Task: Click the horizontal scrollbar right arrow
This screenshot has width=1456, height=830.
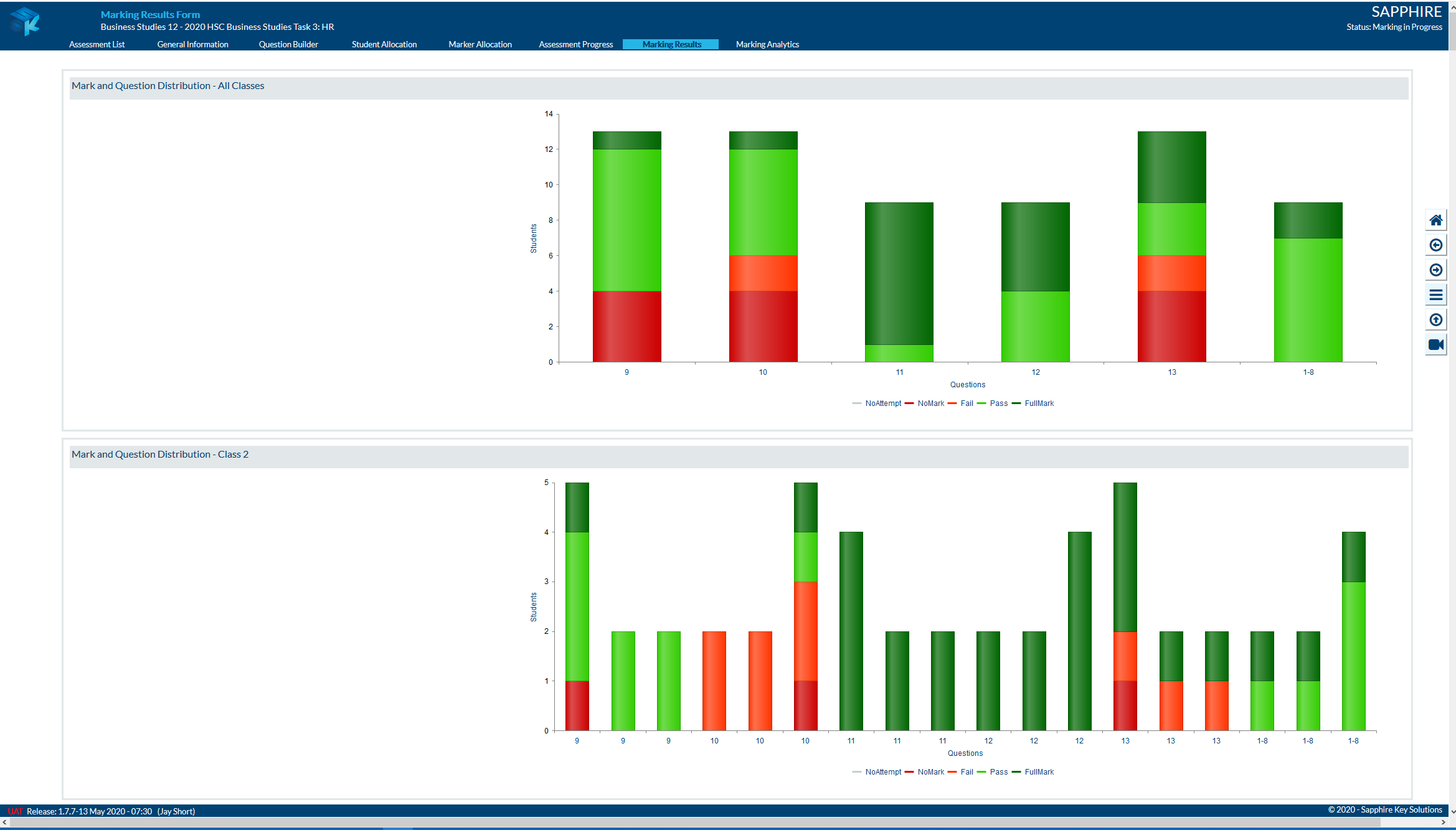Action: pyautogui.click(x=1444, y=823)
